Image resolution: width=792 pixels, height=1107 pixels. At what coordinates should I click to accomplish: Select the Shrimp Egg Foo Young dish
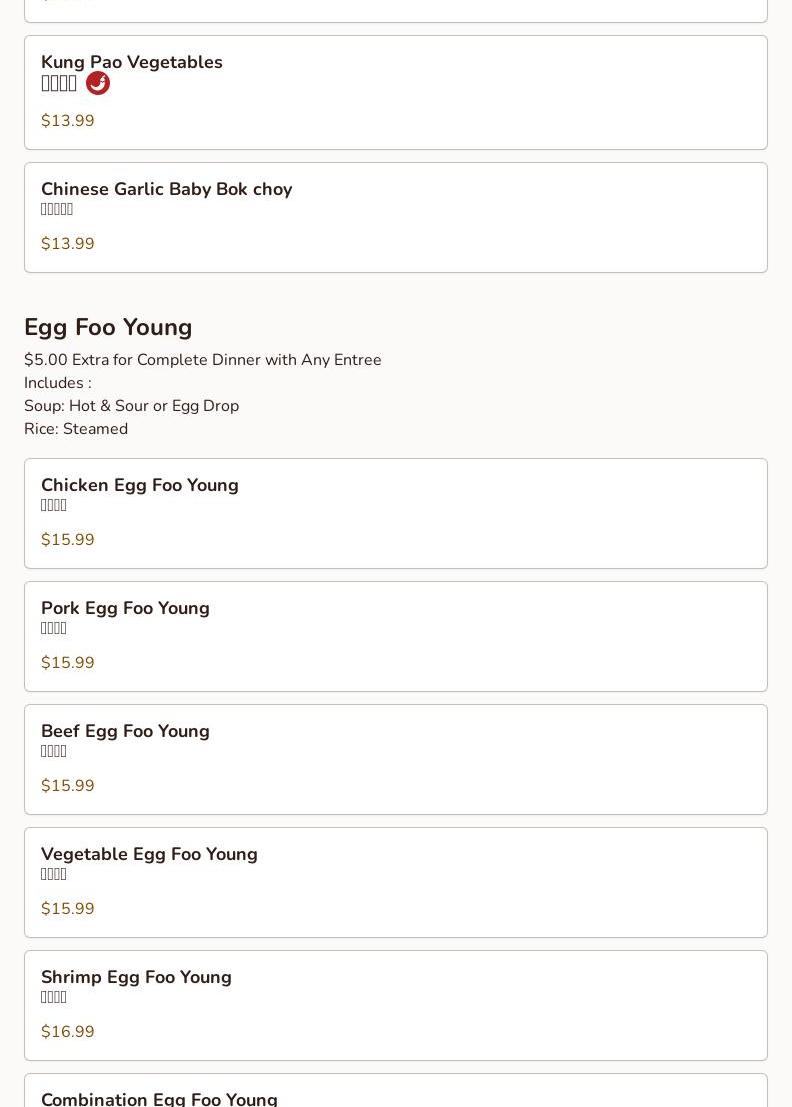point(136,977)
